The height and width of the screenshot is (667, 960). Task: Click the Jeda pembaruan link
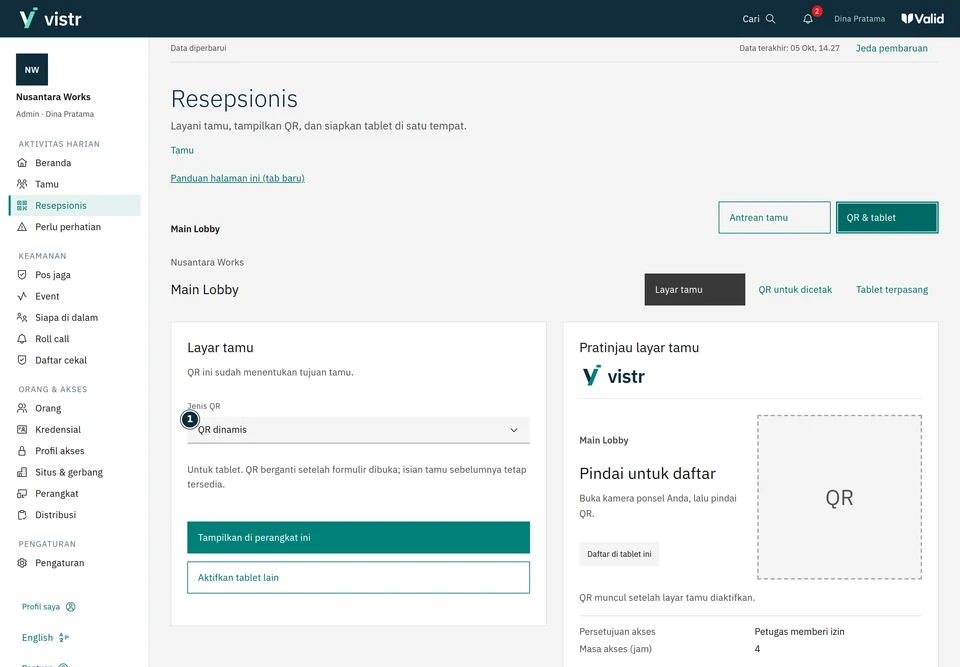(891, 48)
